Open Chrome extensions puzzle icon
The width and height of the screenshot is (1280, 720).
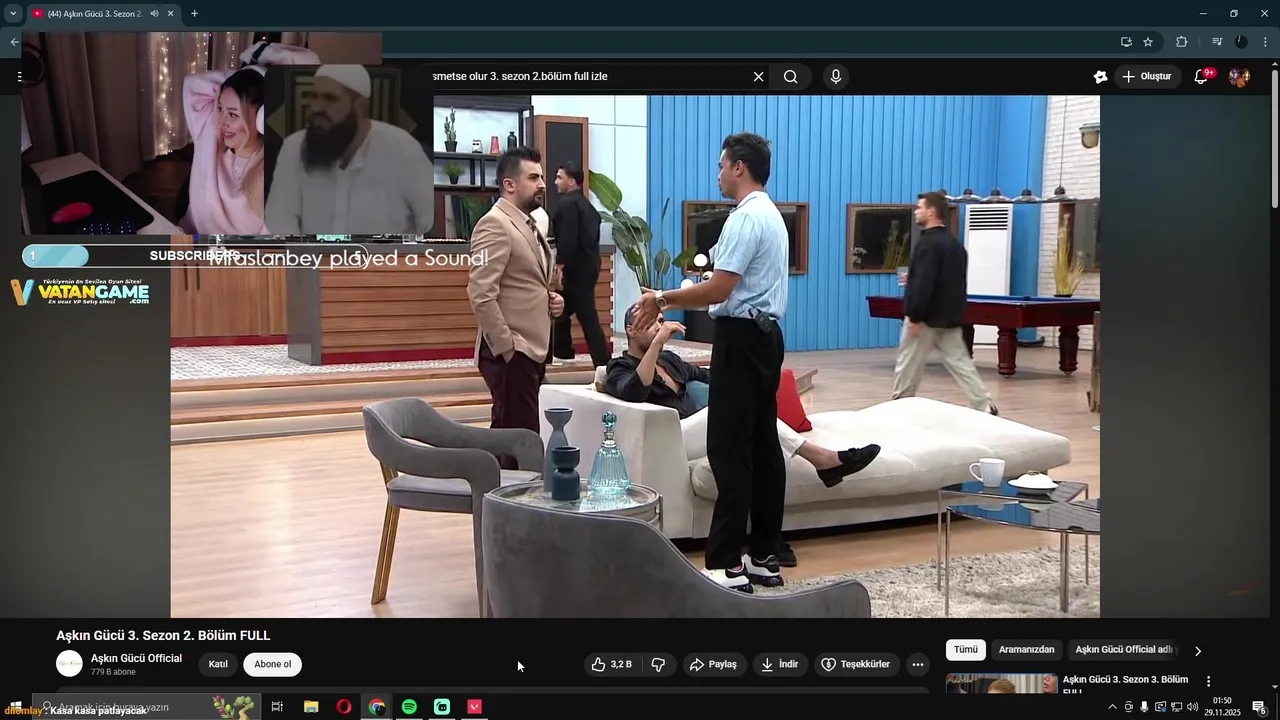tap(1182, 42)
